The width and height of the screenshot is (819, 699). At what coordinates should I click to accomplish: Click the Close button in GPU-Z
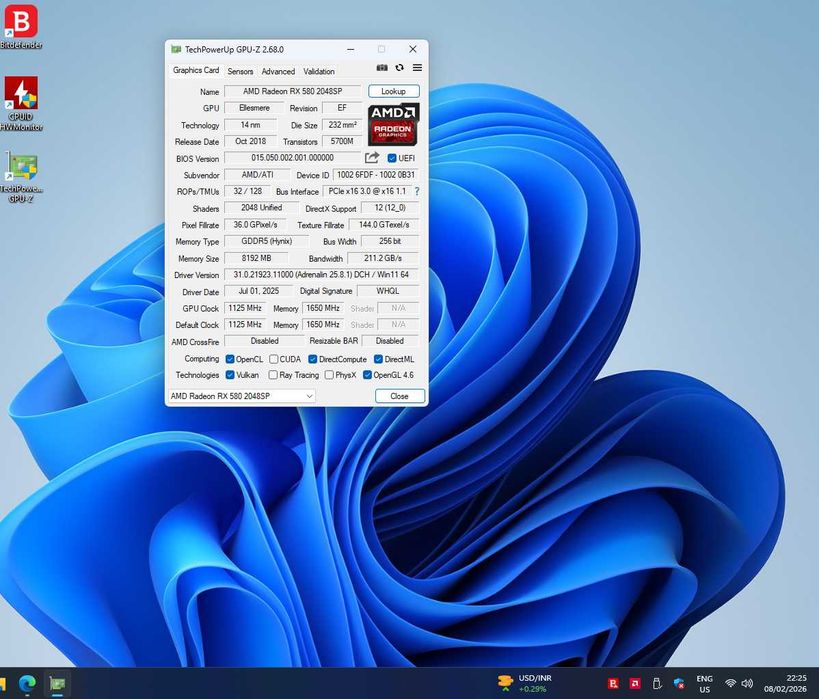coord(399,396)
